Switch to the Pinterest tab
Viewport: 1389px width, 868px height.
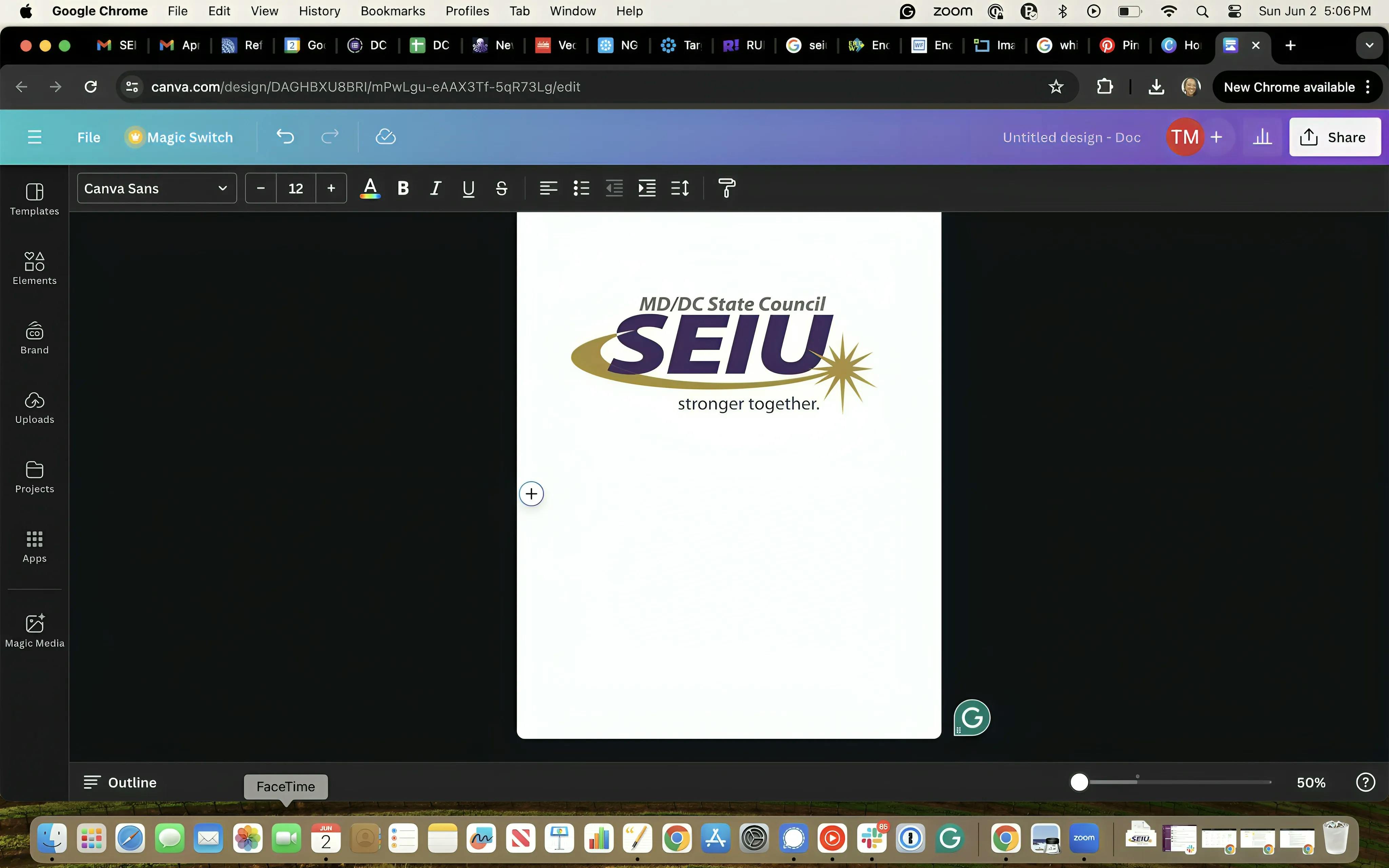(1119, 45)
